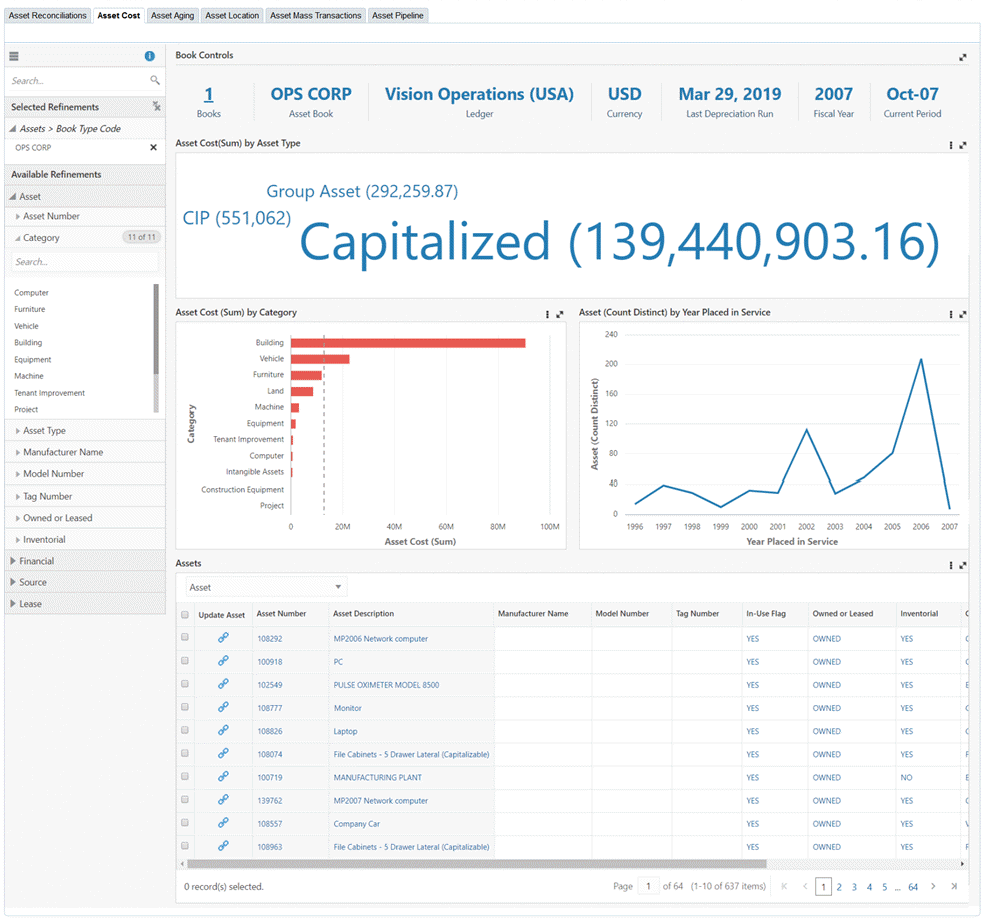982x921 pixels.
Task: Click update link icon for asset 108074
Action: pyautogui.click(x=223, y=754)
